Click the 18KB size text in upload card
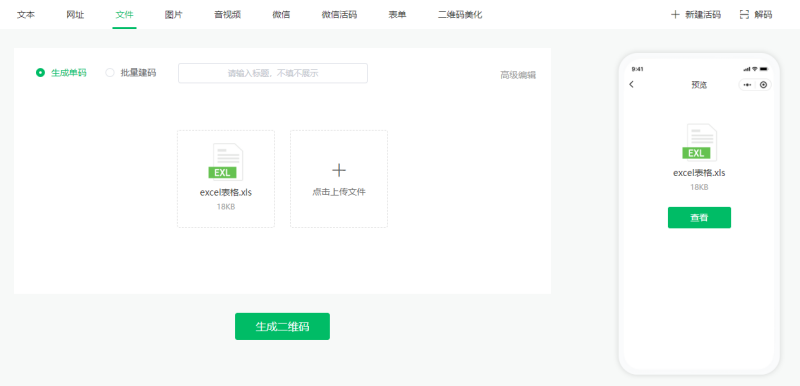Viewport: 800px width, 386px height. [226, 207]
